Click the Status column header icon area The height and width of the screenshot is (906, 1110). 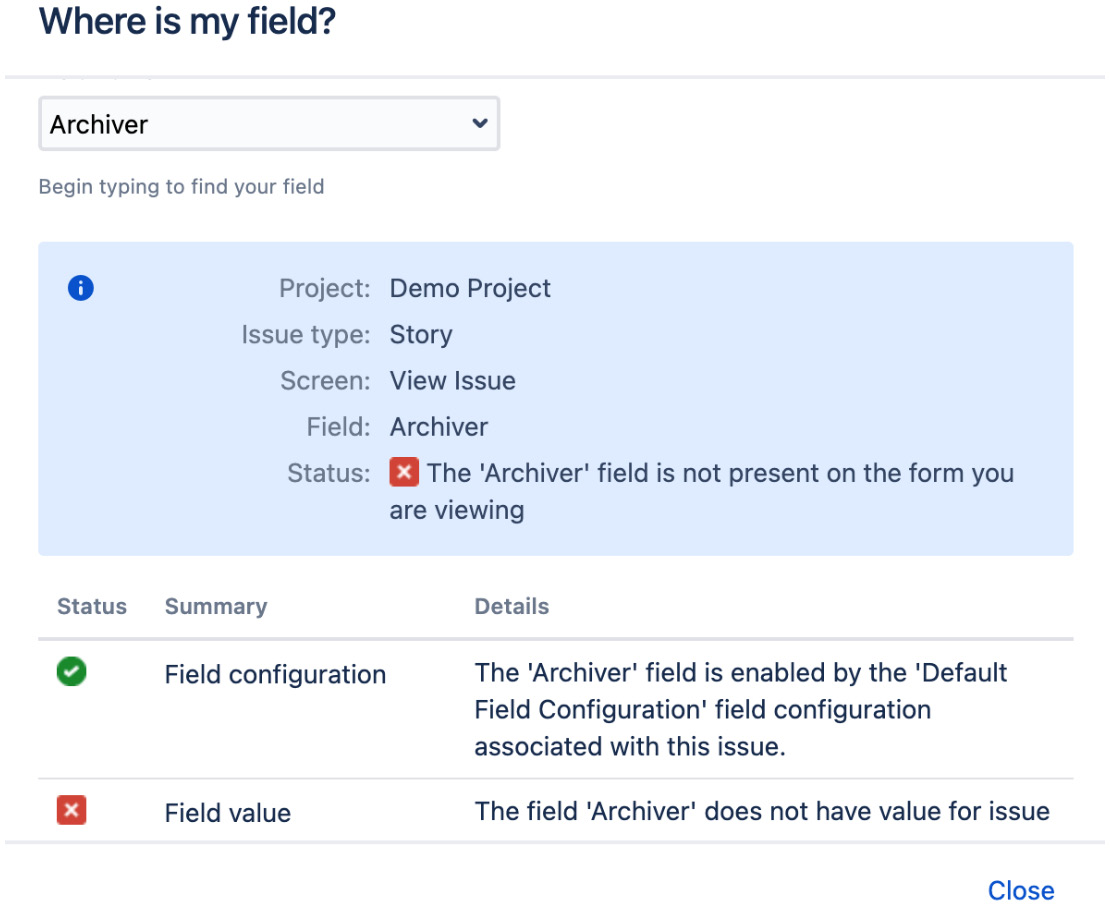pos(91,606)
